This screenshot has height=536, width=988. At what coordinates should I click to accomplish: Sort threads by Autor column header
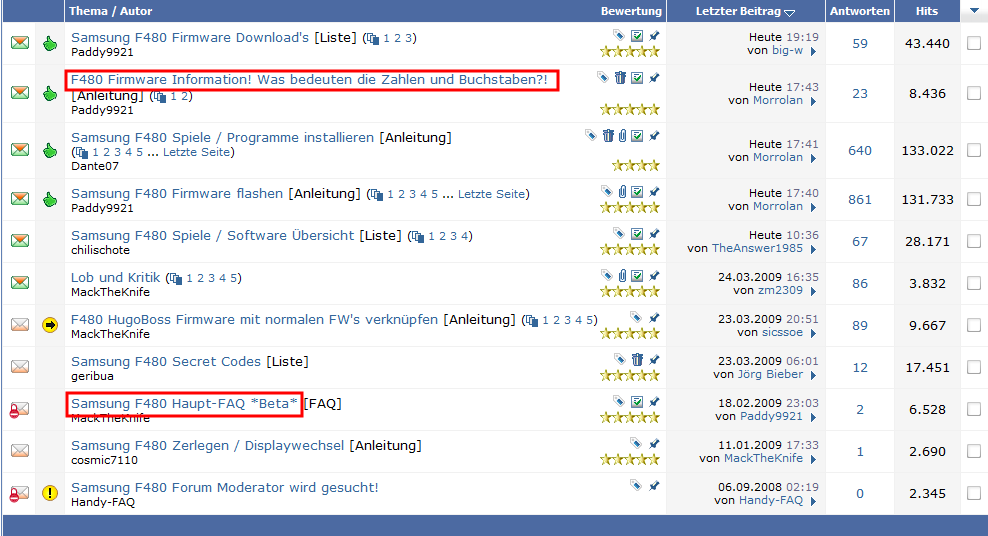pyautogui.click(x=136, y=11)
